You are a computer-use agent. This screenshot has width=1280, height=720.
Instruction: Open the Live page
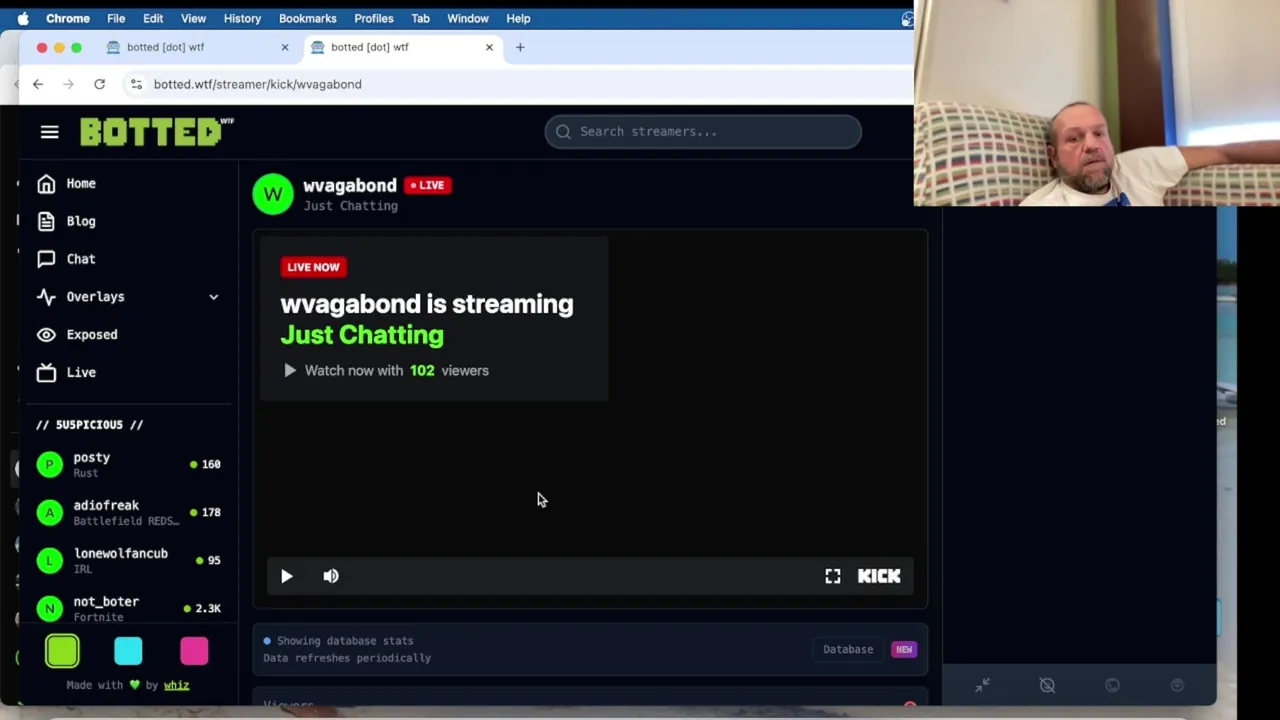tap(81, 373)
